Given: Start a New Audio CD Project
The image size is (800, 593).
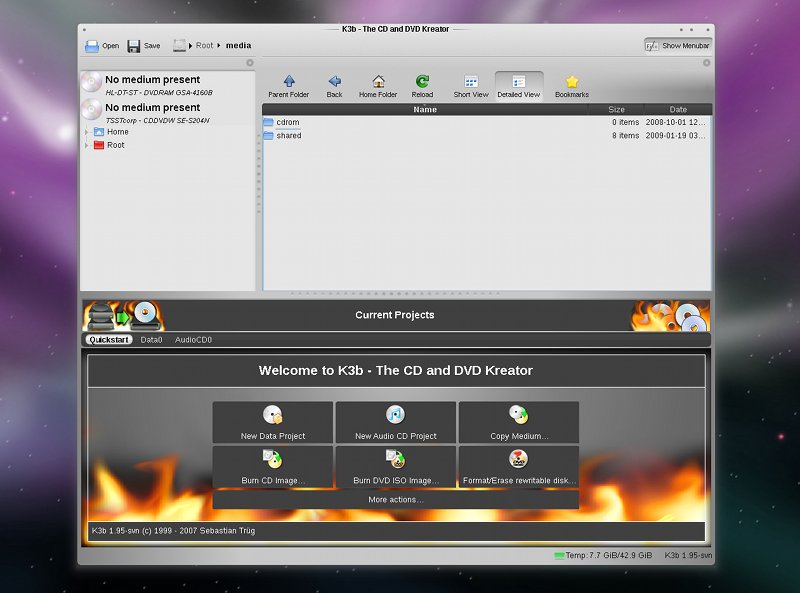Looking at the screenshot, I should pos(396,422).
